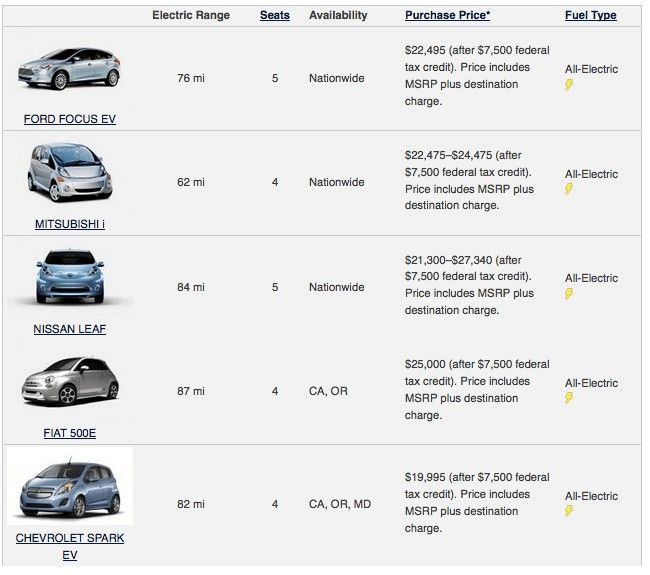Open the Mitsubishi i car image

point(70,172)
